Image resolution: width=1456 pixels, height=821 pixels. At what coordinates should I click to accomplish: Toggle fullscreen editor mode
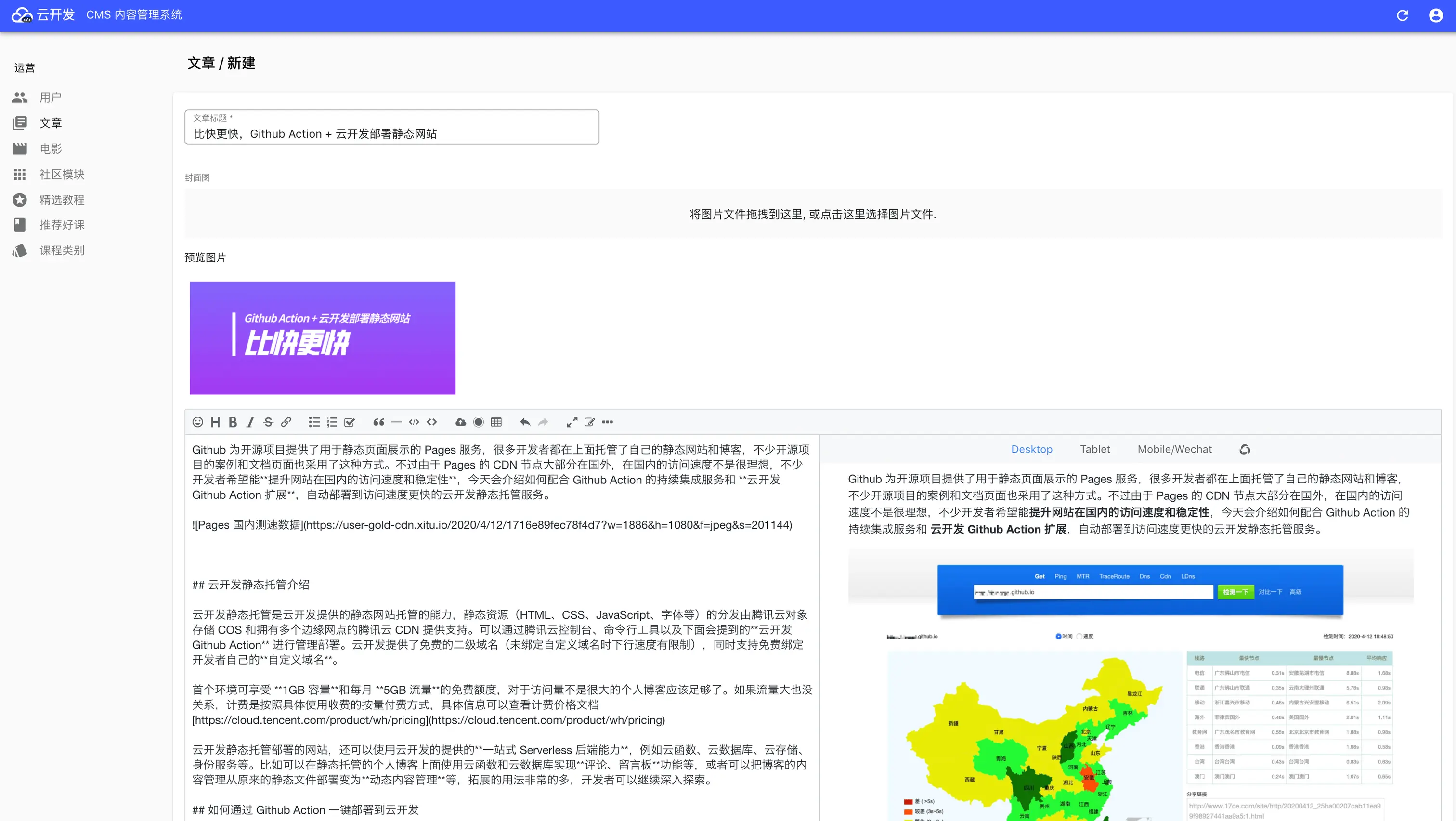[572, 422]
